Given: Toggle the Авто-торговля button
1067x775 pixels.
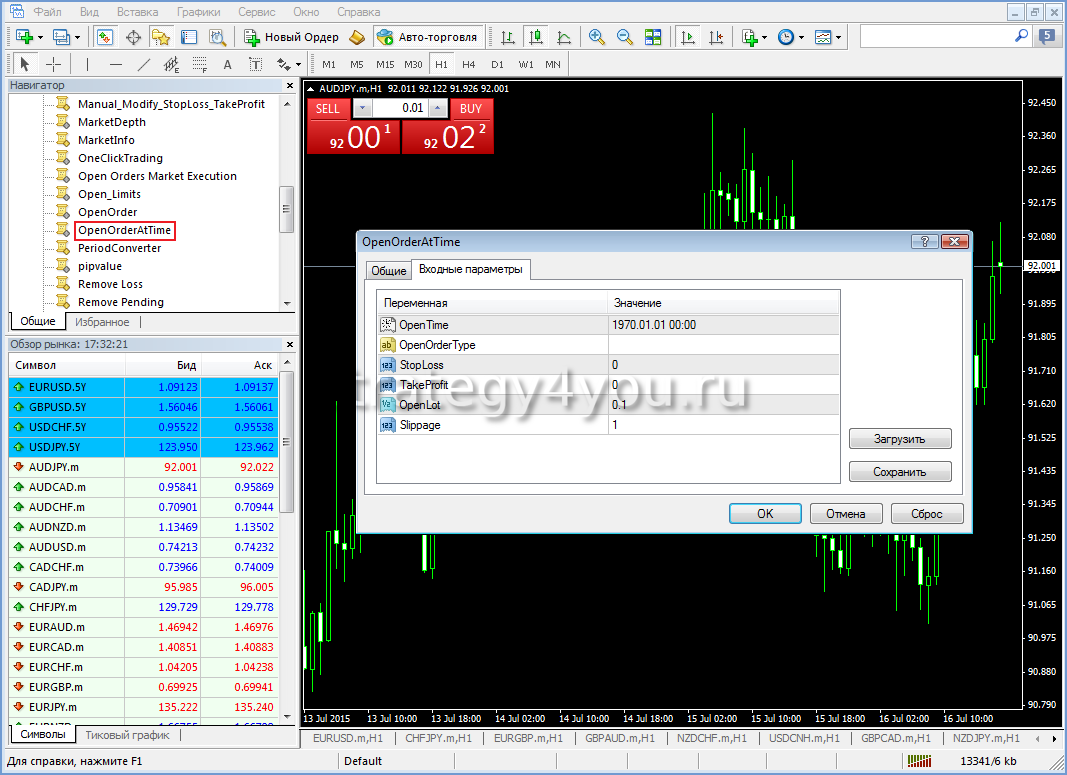Looking at the screenshot, I should tap(427, 37).
